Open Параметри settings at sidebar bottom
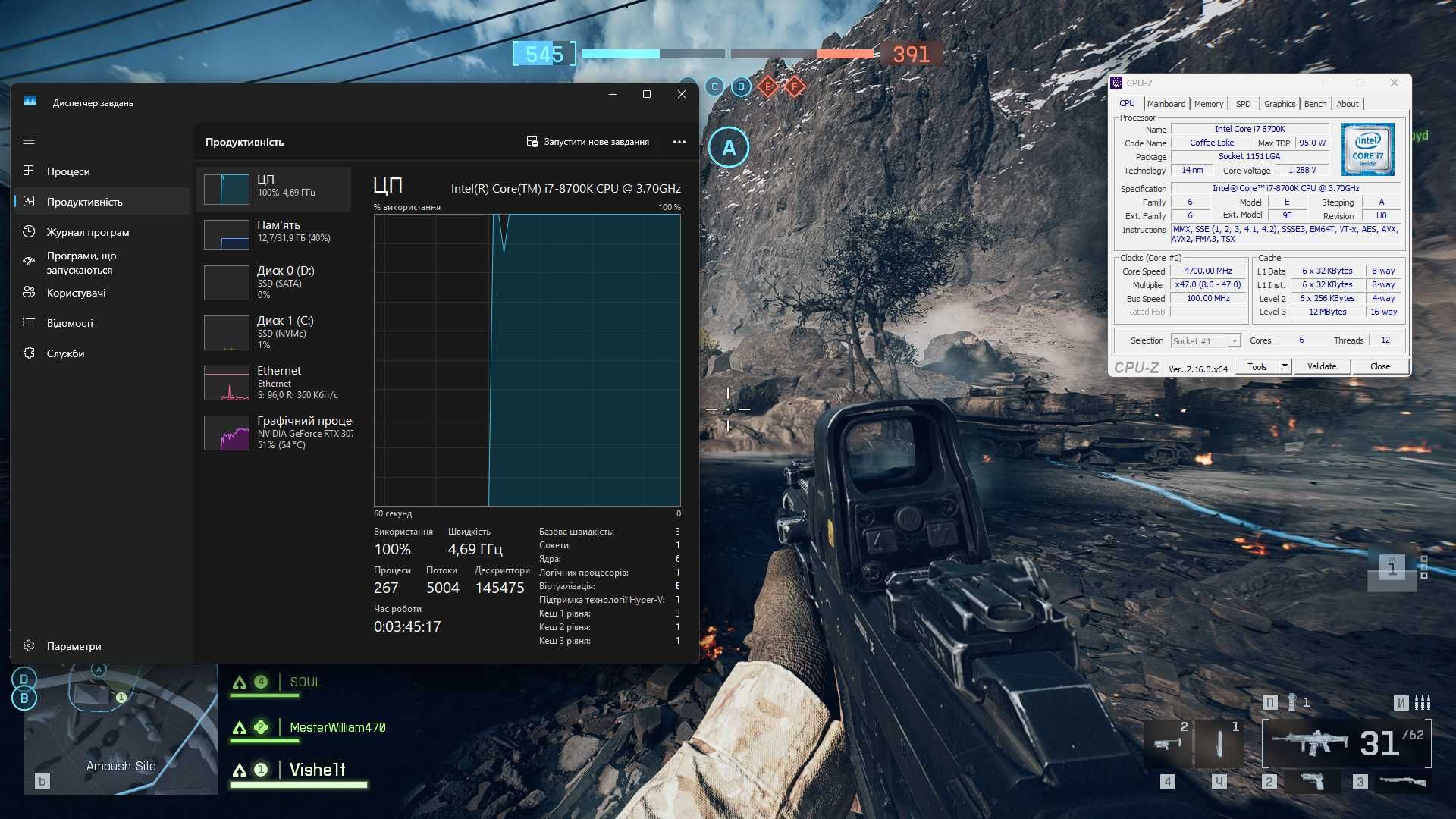This screenshot has height=819, width=1456. (102, 646)
